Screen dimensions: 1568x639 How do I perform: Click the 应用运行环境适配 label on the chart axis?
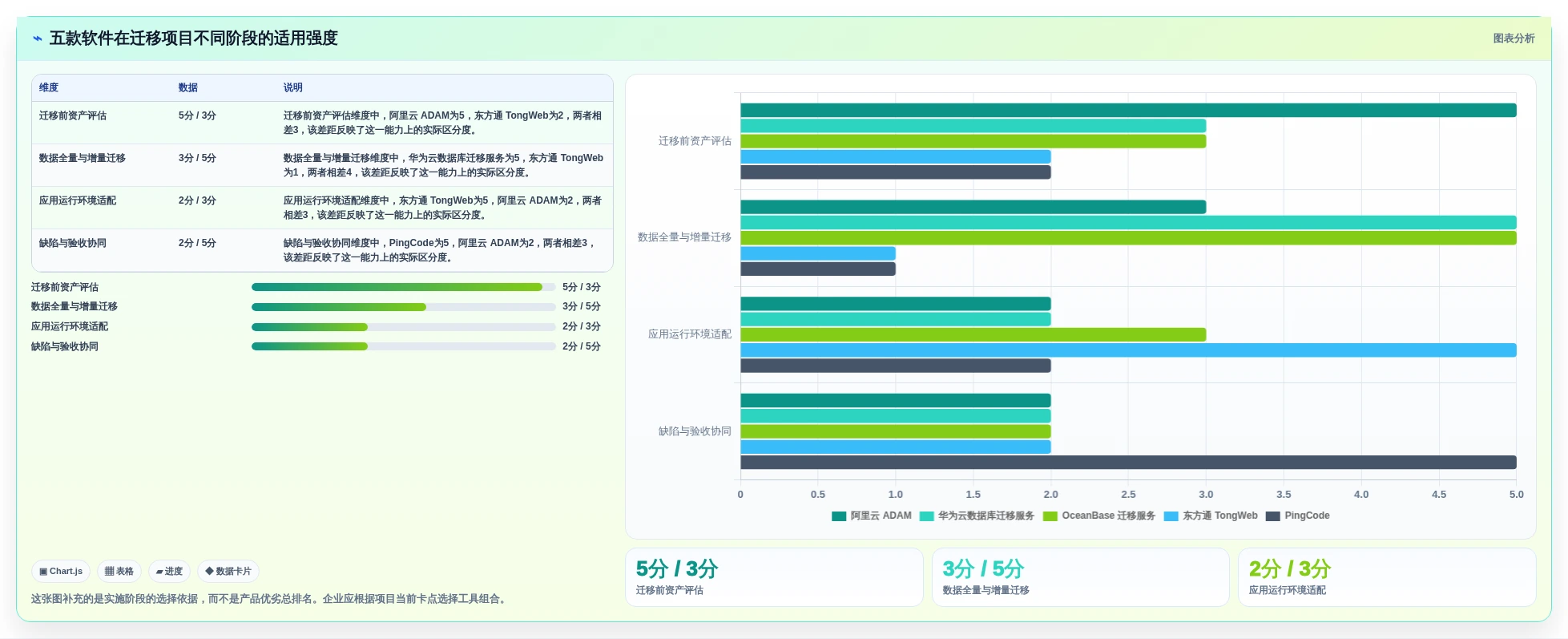point(690,334)
